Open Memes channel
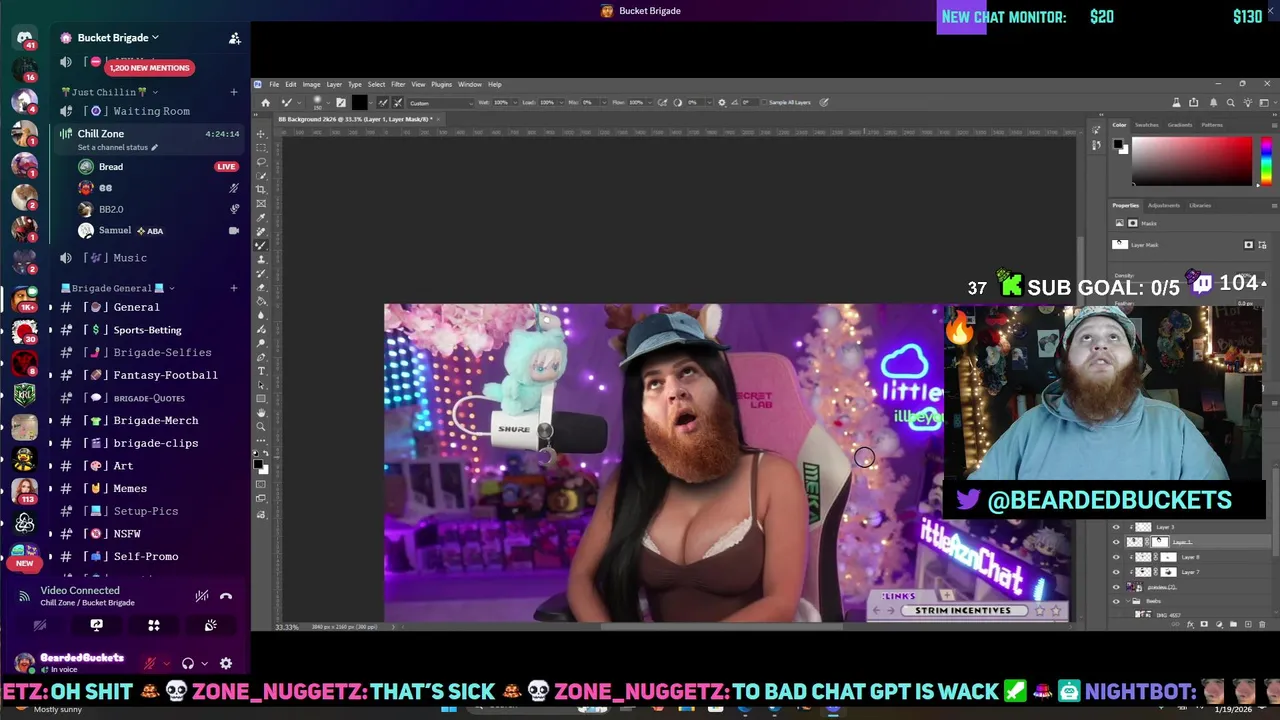Screen dimensions: 1280x720 (x=130, y=488)
